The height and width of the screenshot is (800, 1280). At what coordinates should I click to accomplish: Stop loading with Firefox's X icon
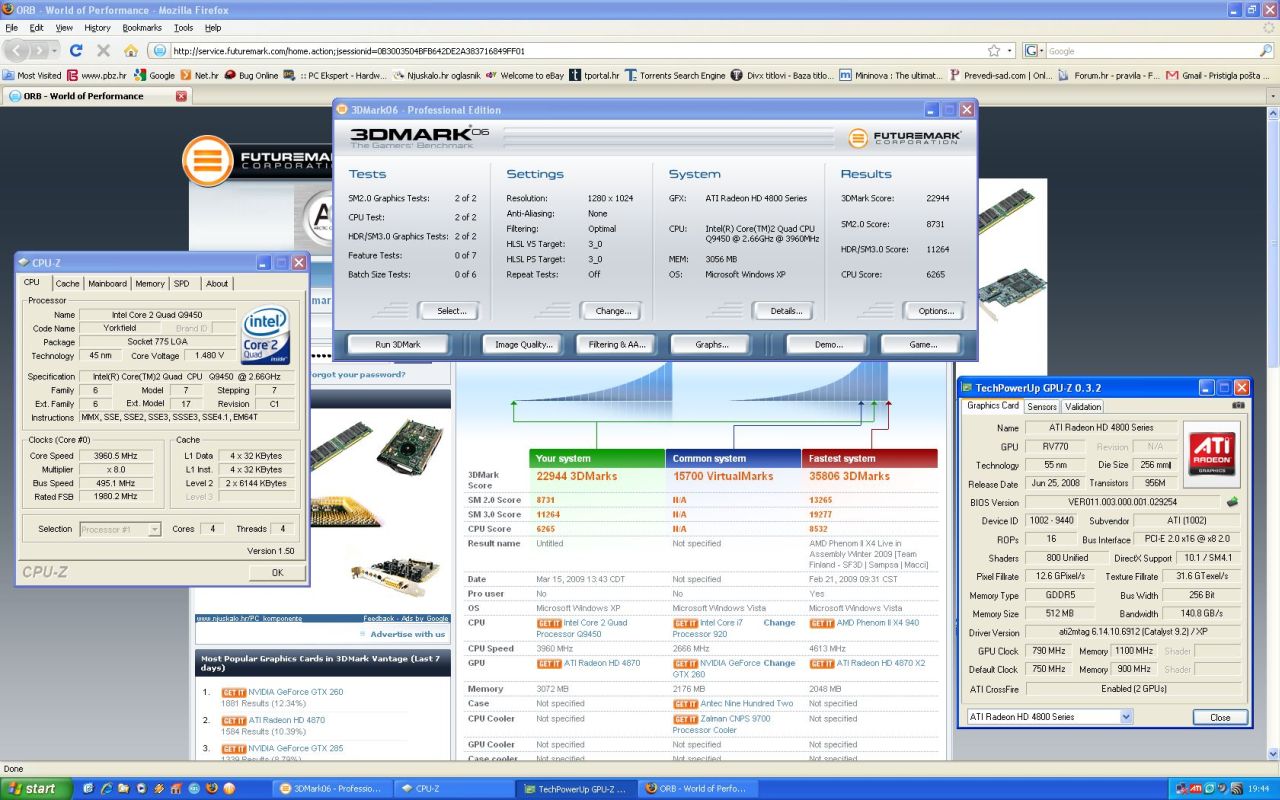coord(104,50)
